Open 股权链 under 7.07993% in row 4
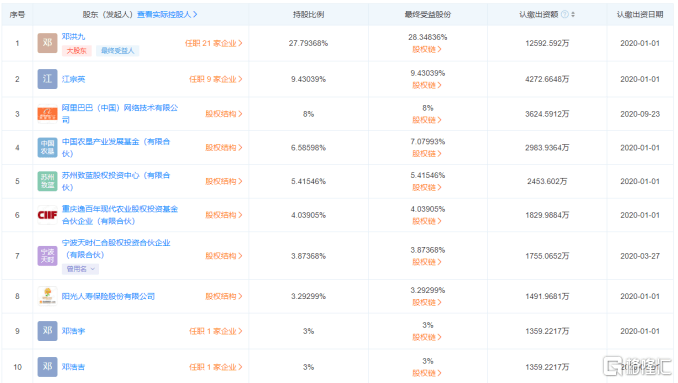Viewport: 678px width, 383px height. [x=427, y=153]
